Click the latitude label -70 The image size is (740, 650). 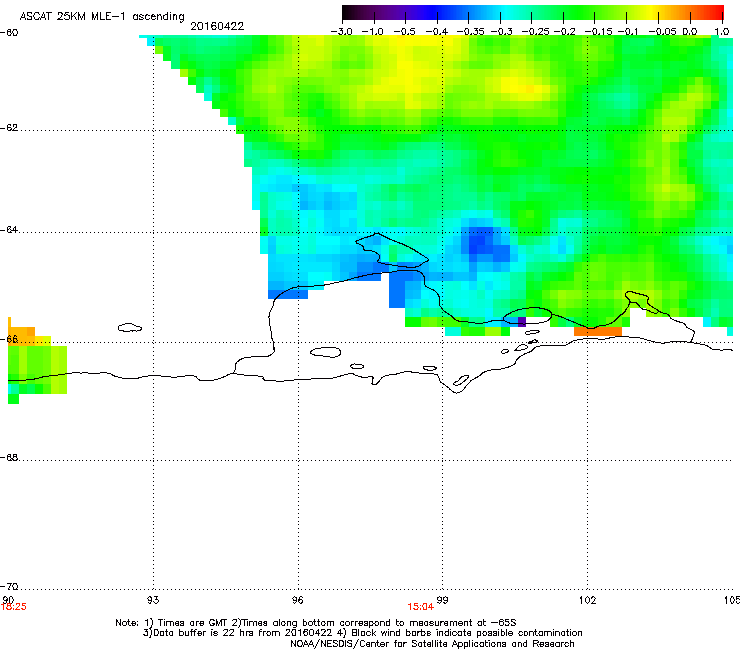(9, 587)
